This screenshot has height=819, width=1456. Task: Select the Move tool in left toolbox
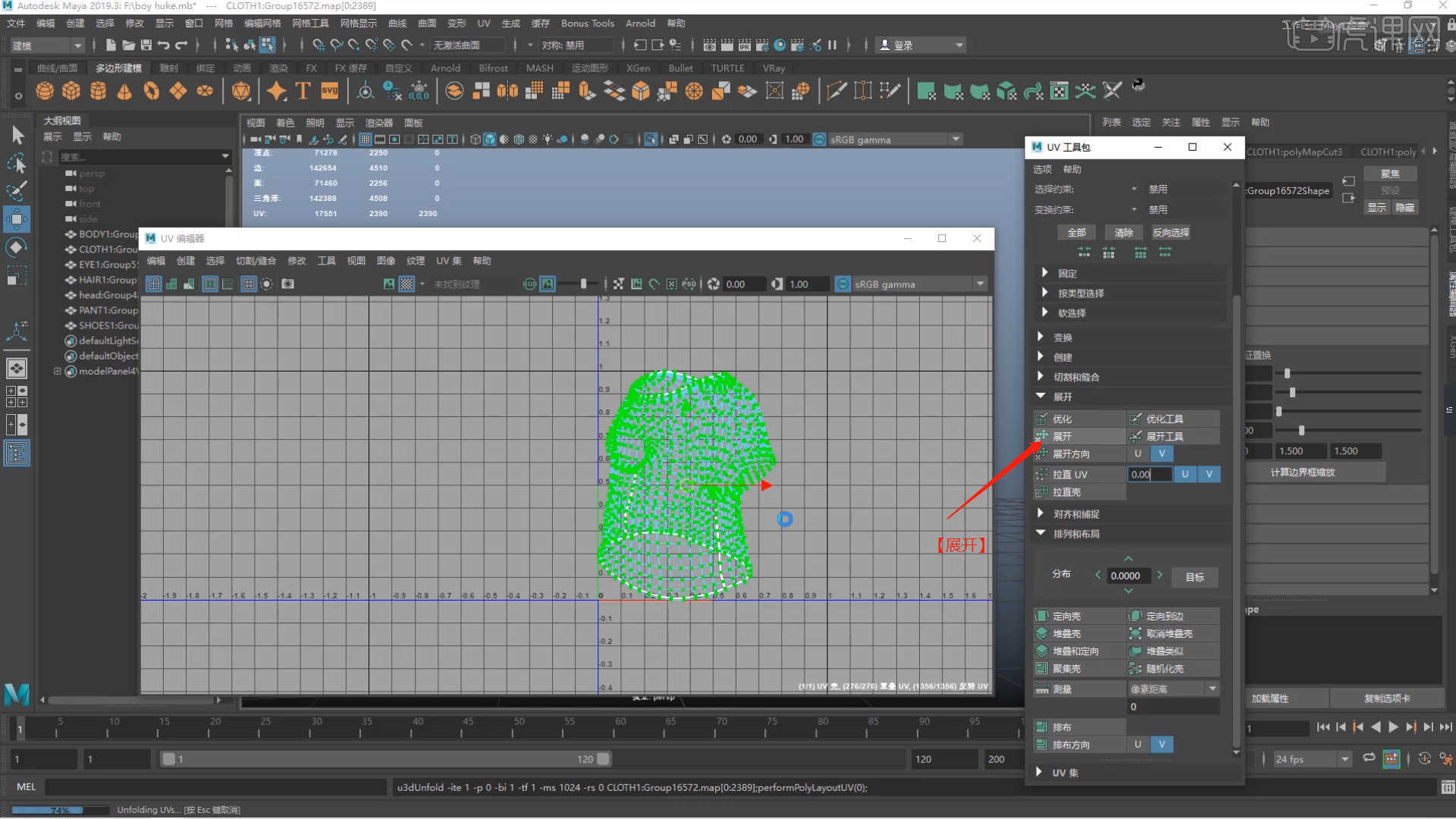pyautogui.click(x=17, y=220)
